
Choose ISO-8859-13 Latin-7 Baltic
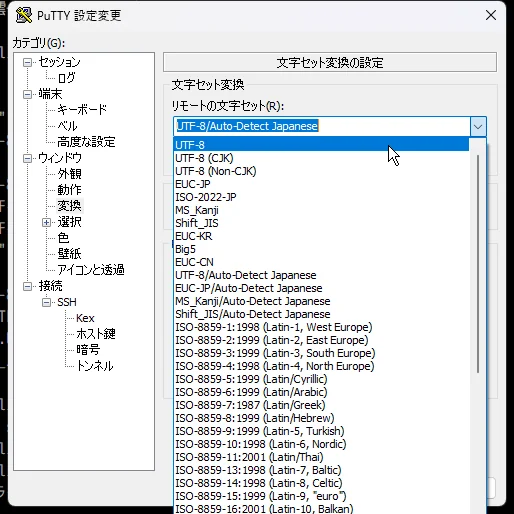(321, 470)
